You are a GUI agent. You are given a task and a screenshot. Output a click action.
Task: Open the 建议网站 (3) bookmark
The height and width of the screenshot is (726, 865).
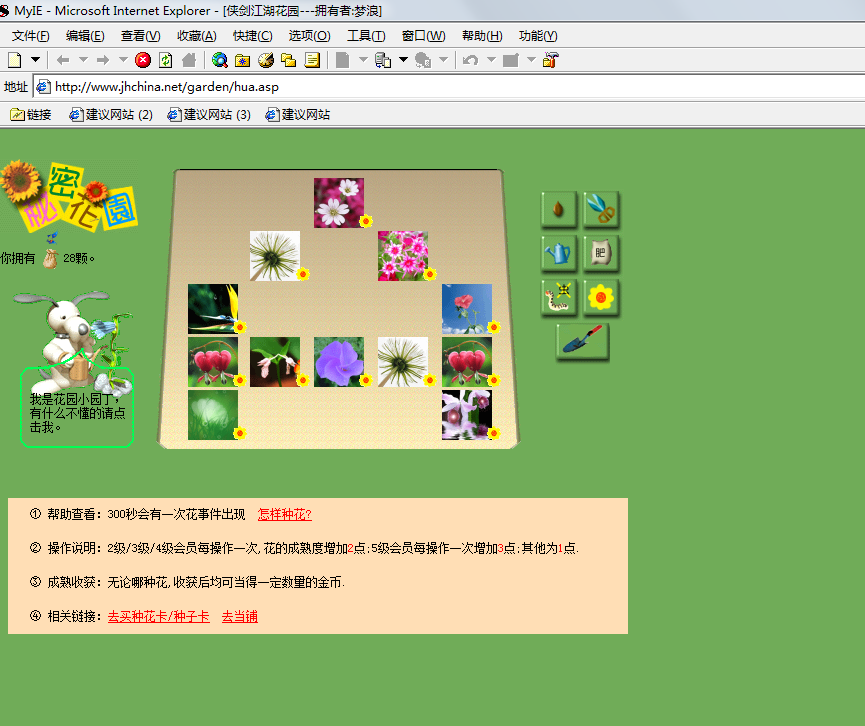tap(209, 114)
